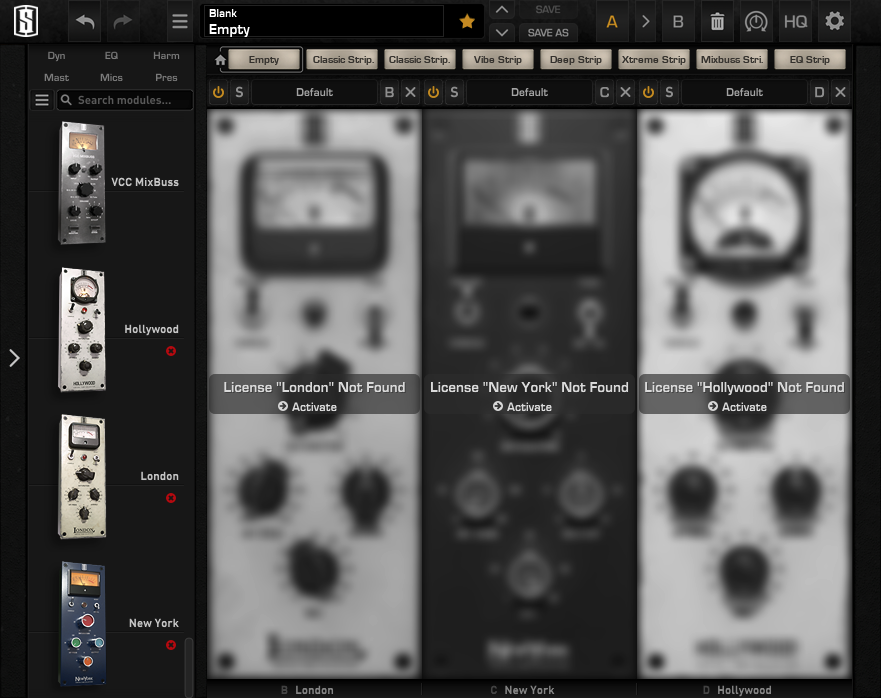Remove the London module with X

point(410,92)
